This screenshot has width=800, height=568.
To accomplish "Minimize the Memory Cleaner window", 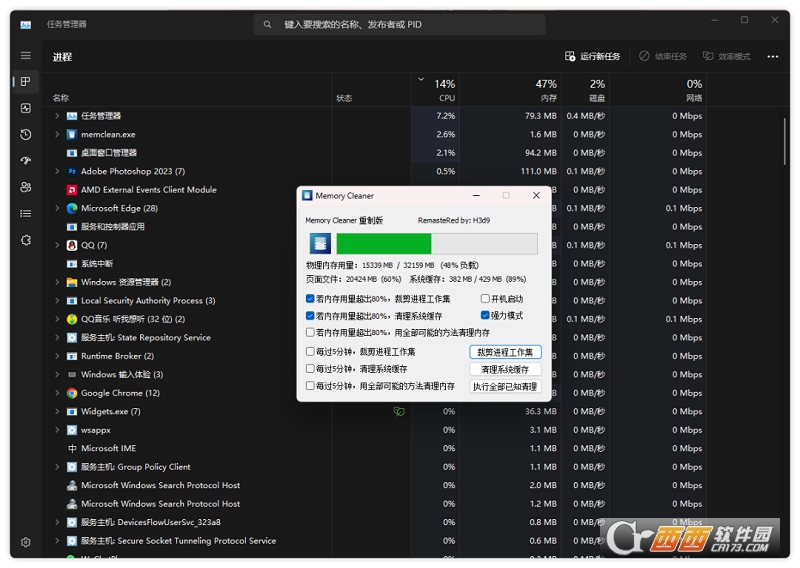I will pos(476,195).
